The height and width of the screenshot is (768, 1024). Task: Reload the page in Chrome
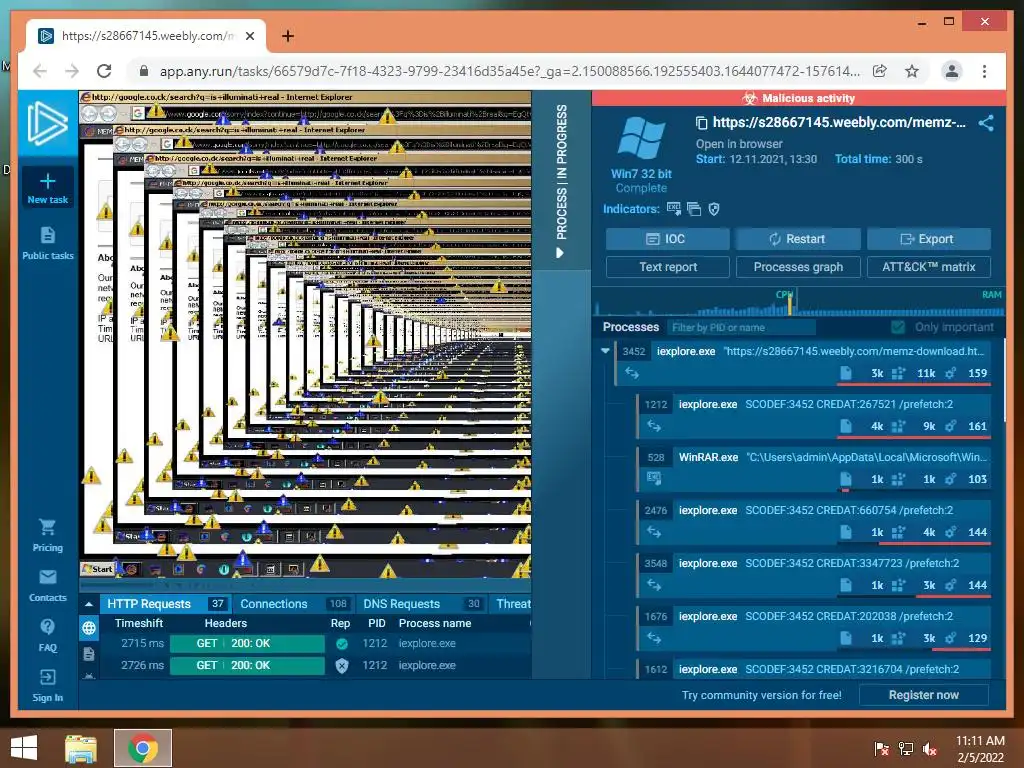pos(104,71)
